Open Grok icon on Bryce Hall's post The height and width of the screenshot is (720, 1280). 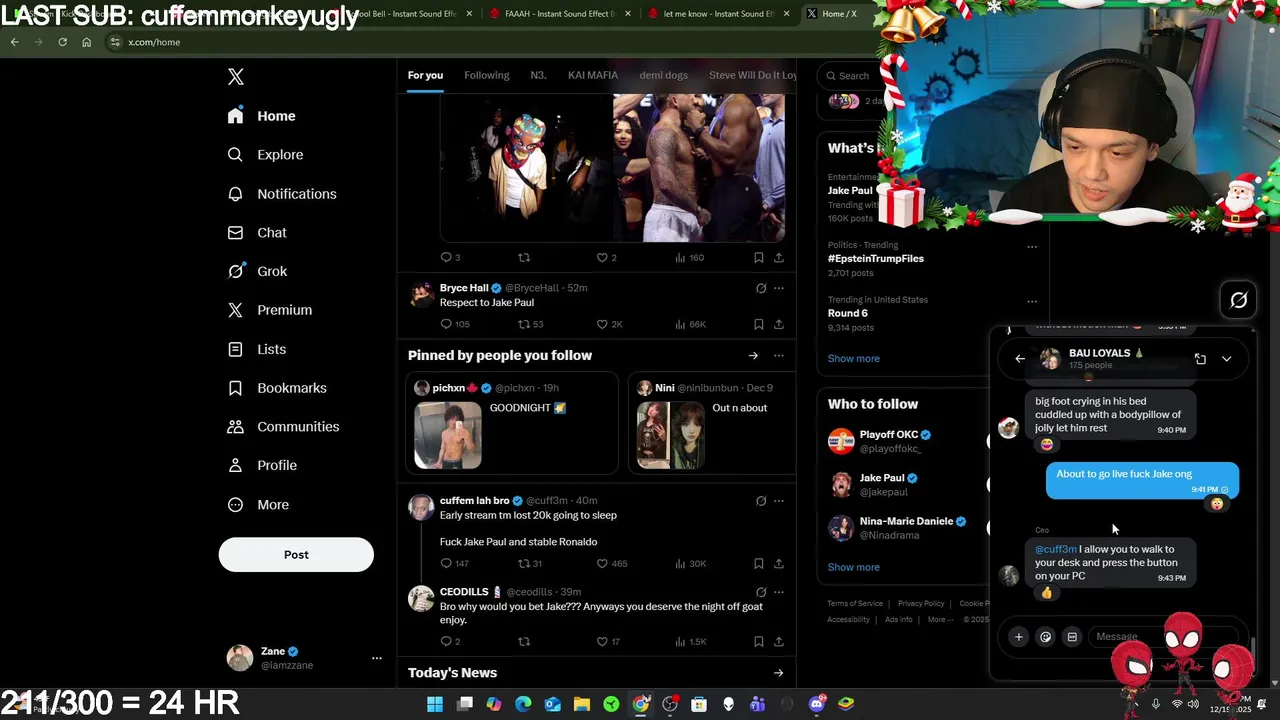click(x=761, y=288)
